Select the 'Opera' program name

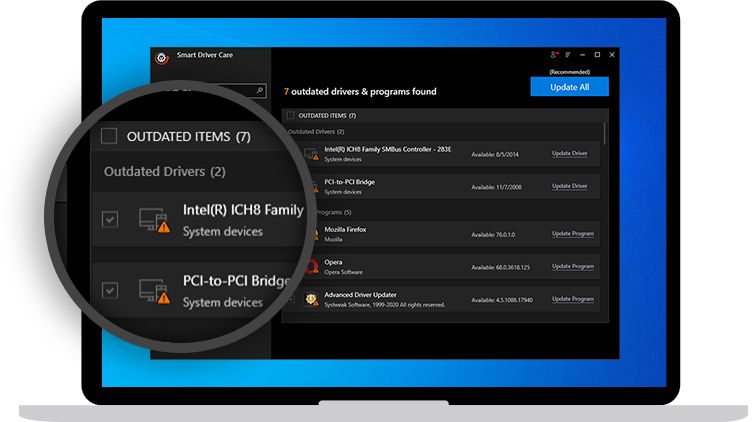tap(333, 262)
